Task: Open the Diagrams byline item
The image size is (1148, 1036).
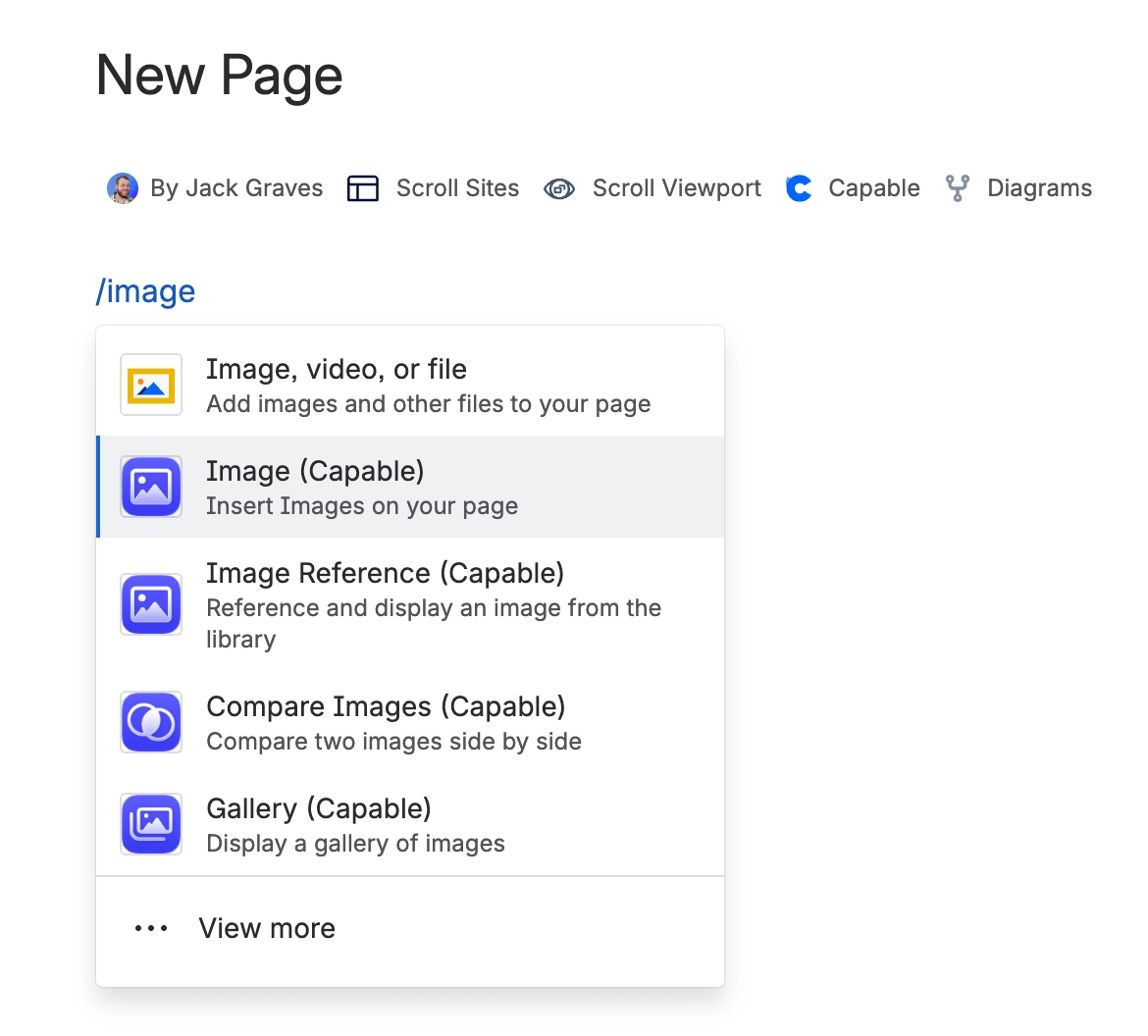Action: click(1039, 188)
